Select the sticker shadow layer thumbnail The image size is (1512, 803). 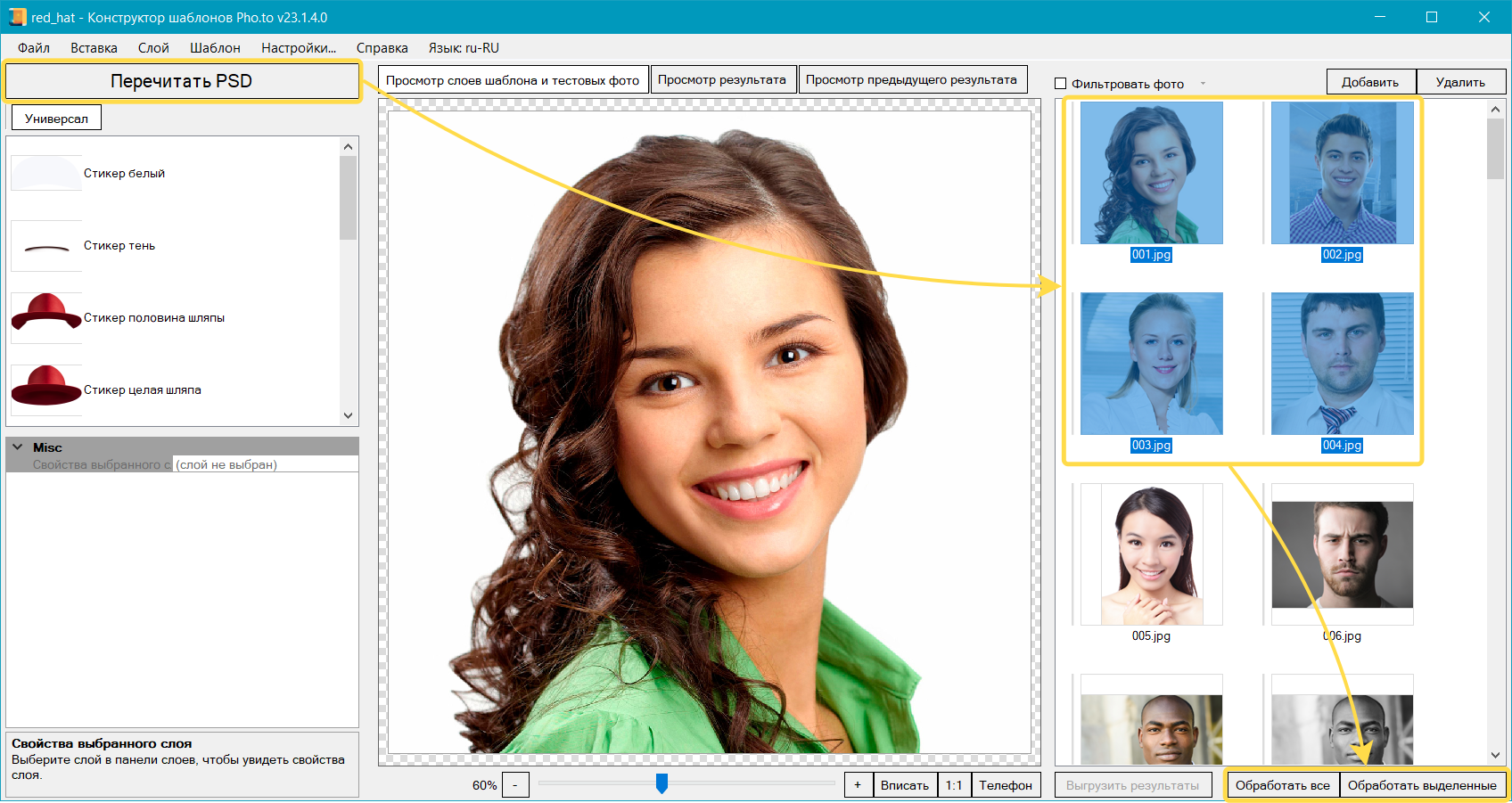pyautogui.click(x=46, y=246)
